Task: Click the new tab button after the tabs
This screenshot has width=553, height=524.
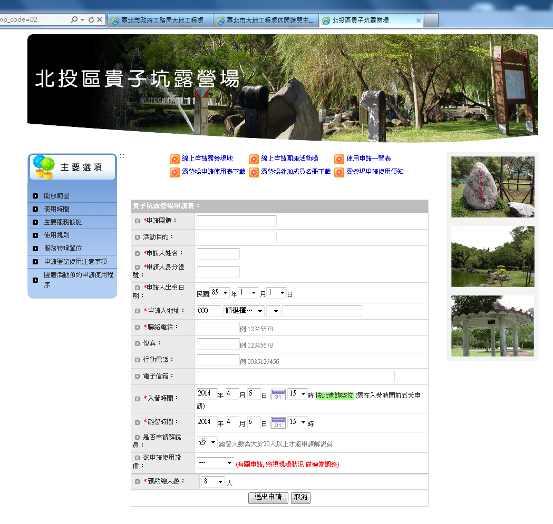Action: [431, 20]
